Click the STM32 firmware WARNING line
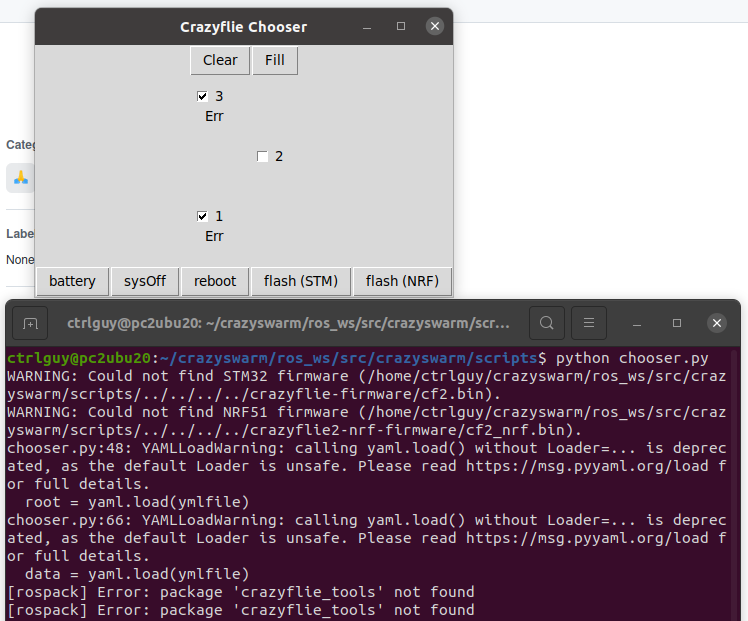Viewport: 748px width, 621px height. tap(366, 385)
